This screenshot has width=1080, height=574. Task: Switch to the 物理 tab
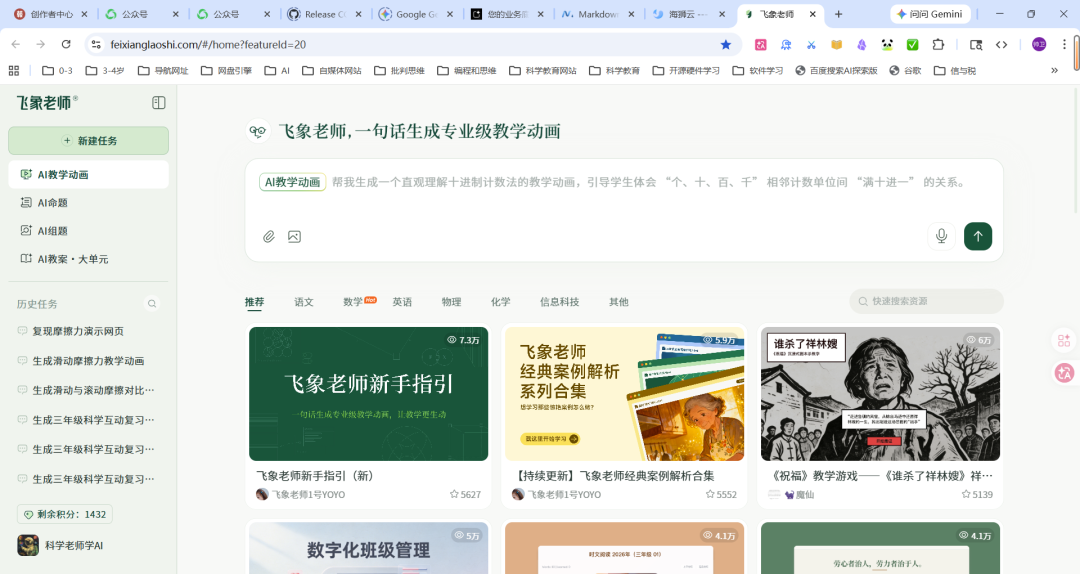pyautogui.click(x=451, y=302)
